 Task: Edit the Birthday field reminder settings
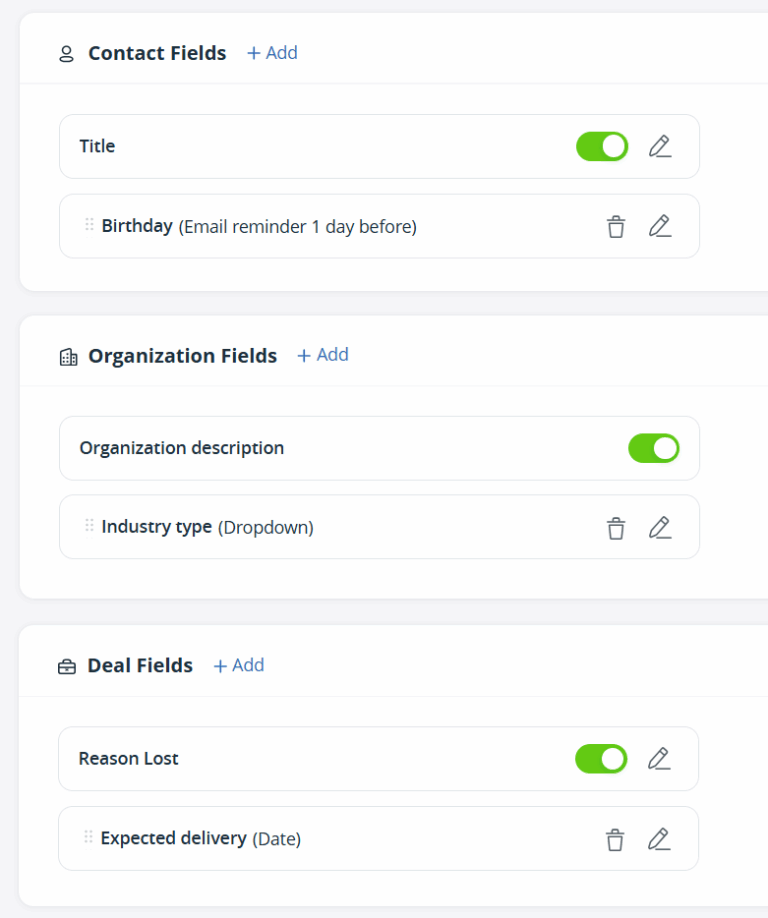pos(659,226)
